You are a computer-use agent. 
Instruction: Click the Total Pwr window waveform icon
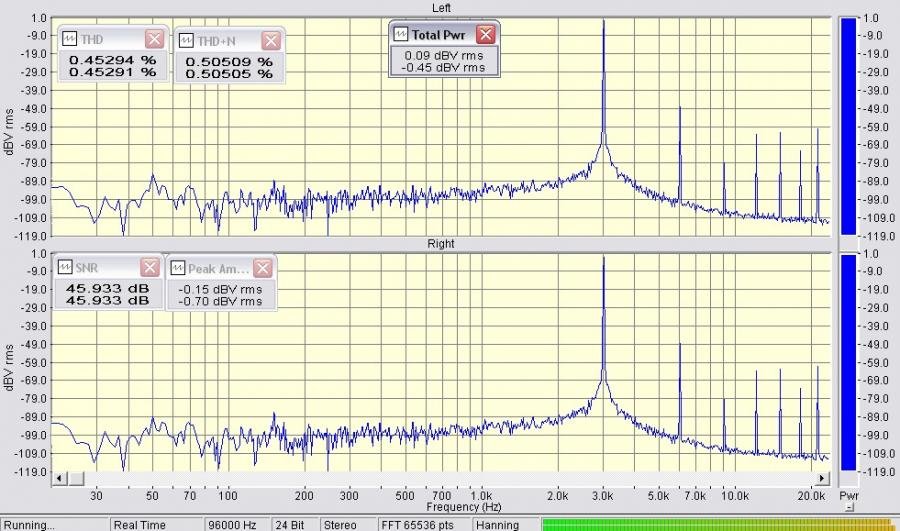400,34
